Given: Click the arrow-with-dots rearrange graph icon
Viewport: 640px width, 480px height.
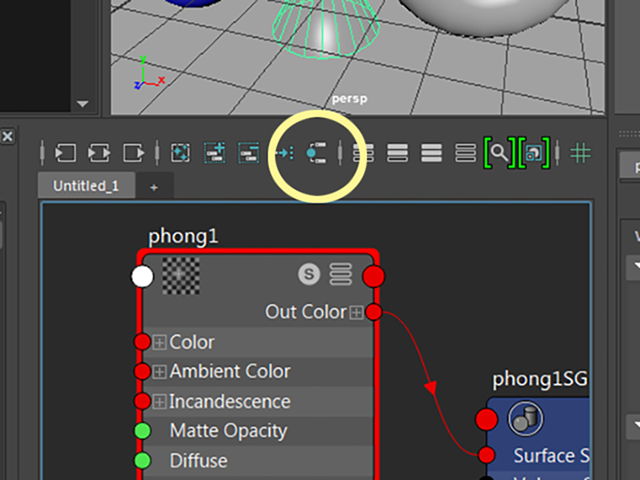Looking at the screenshot, I should pyautogui.click(x=284, y=153).
